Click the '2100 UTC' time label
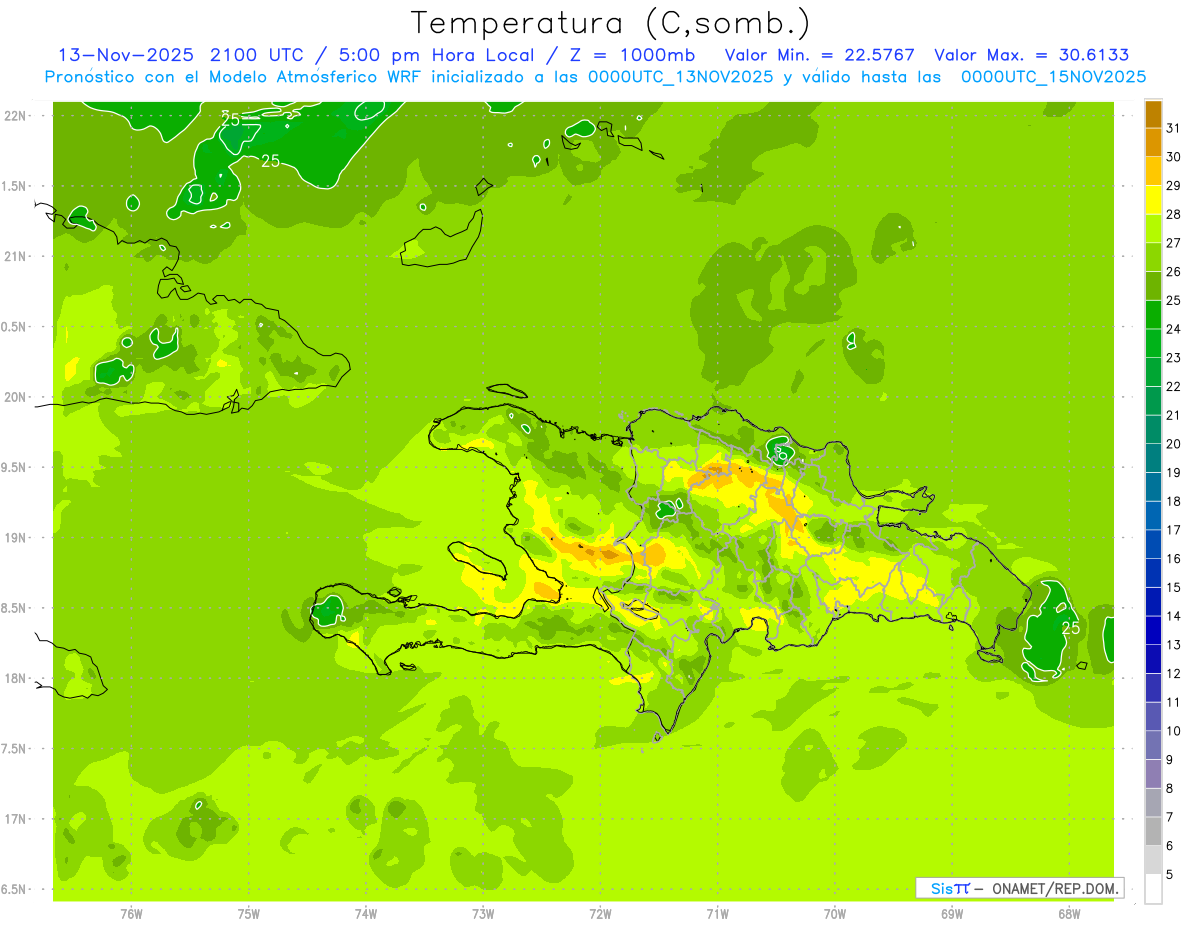This screenshot has width=1200, height=927. (256, 55)
